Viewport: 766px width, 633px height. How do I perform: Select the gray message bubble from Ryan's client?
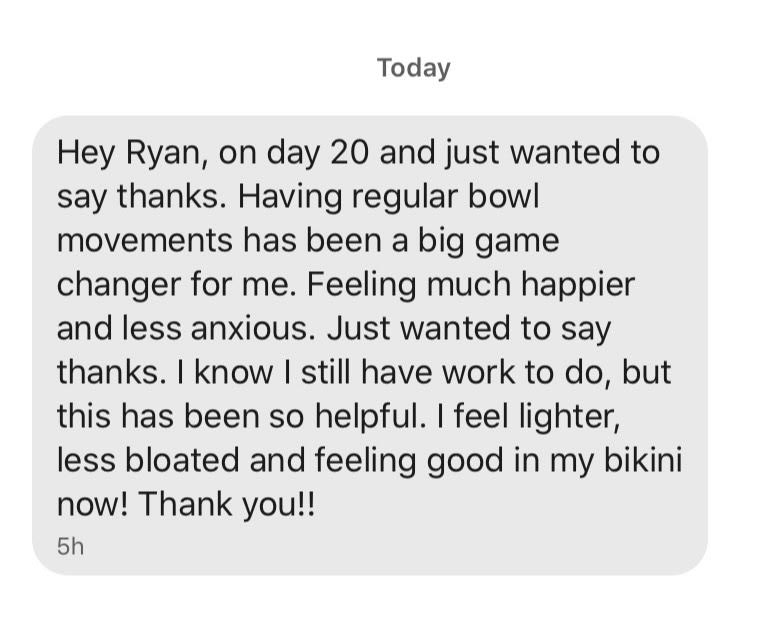[370, 345]
